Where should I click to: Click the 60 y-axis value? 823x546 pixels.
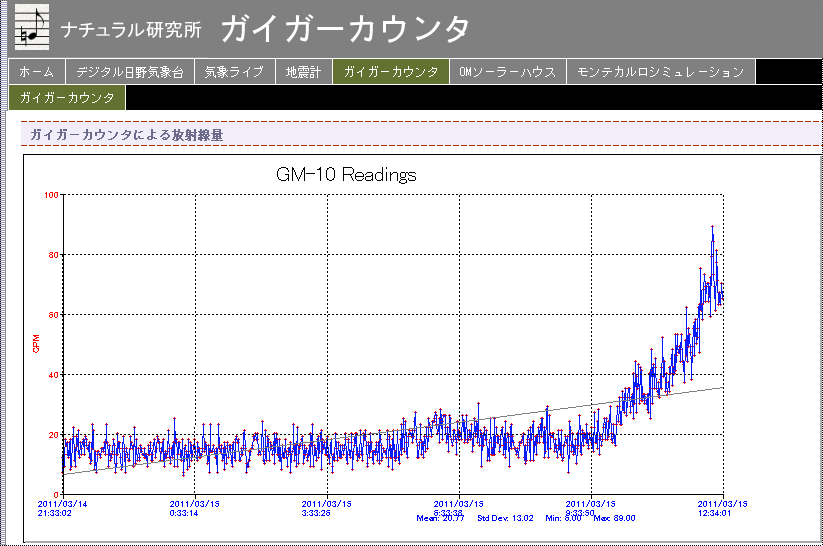click(54, 315)
